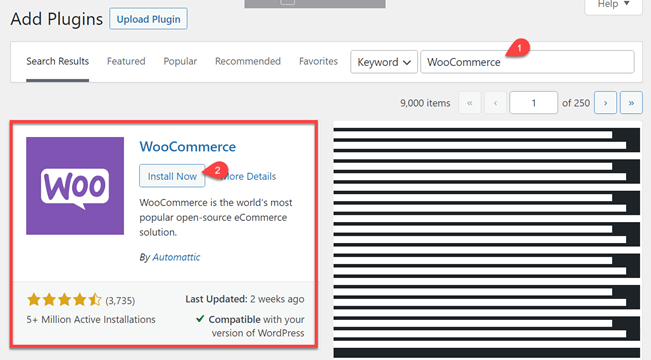Go to the first page of results

(x=470, y=103)
